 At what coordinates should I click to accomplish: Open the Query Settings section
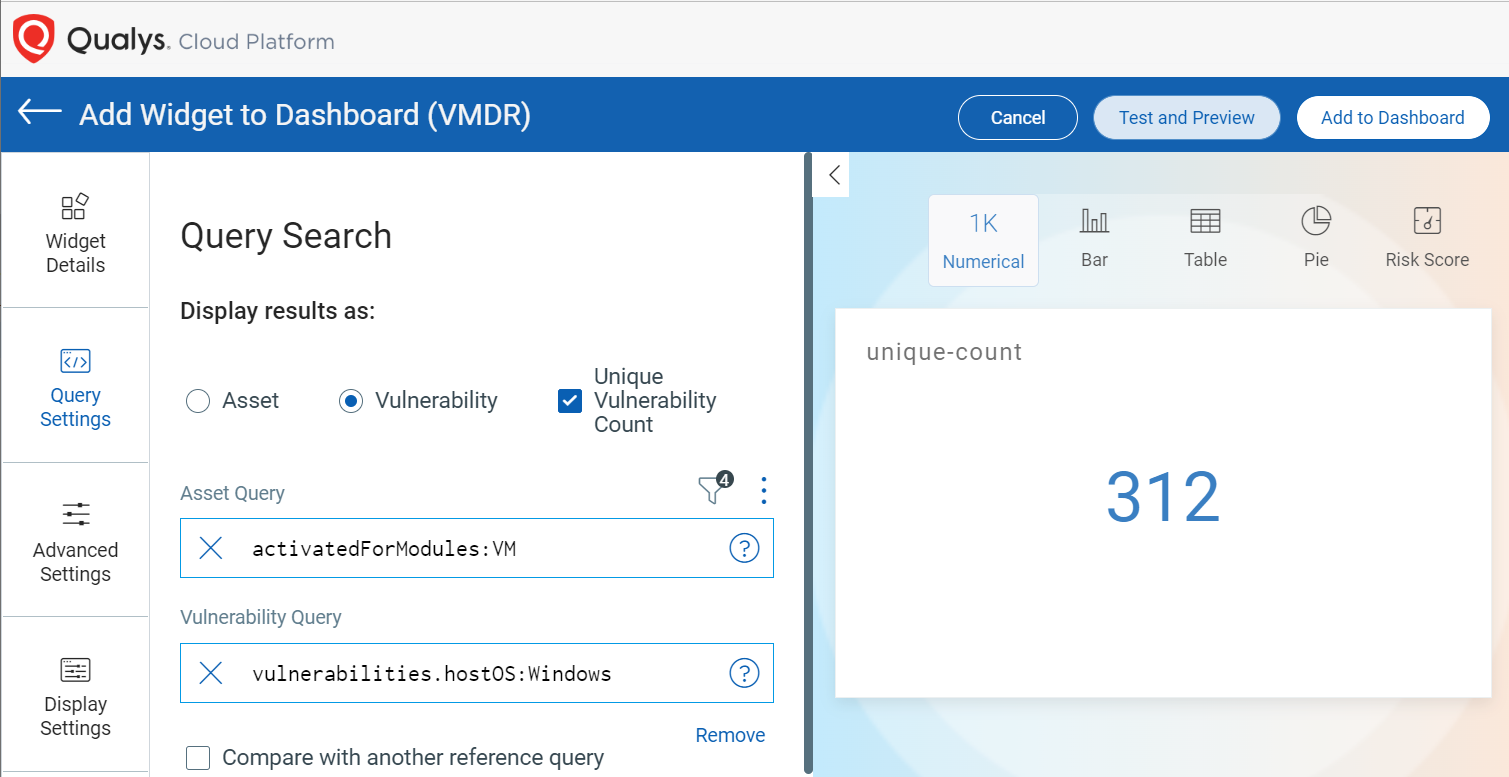[75, 386]
